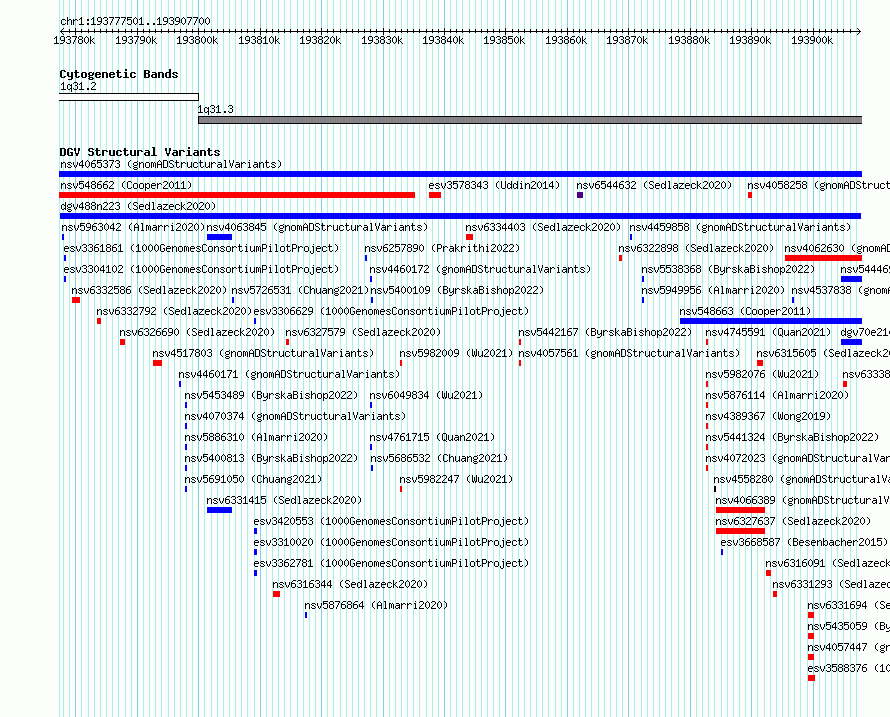Click the nsv4459858 gnomADStructuralVariants label
Image resolution: width=890 pixels, height=717 pixels.
pos(740,227)
